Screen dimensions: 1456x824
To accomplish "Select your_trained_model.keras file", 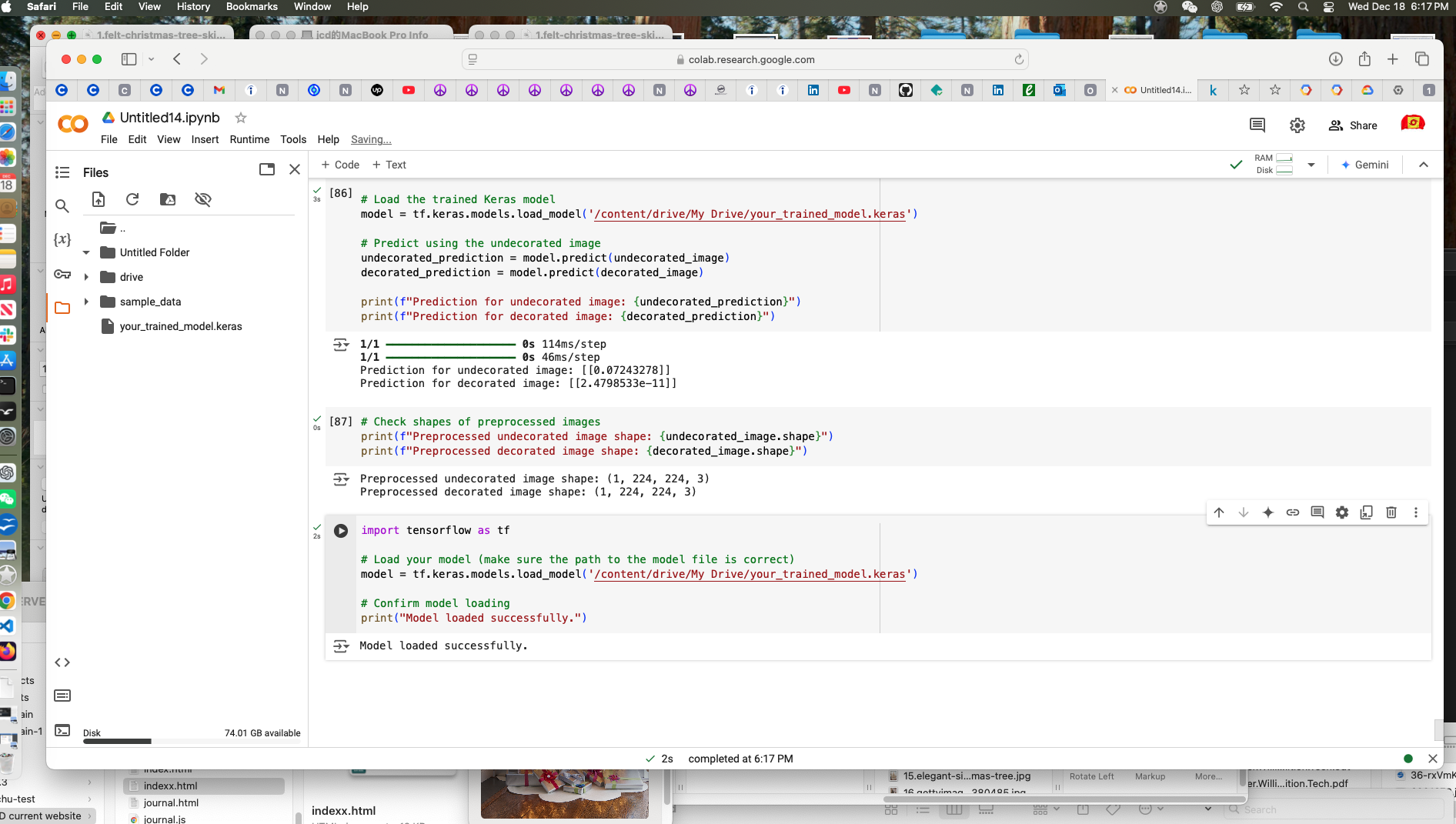I will coord(180,326).
